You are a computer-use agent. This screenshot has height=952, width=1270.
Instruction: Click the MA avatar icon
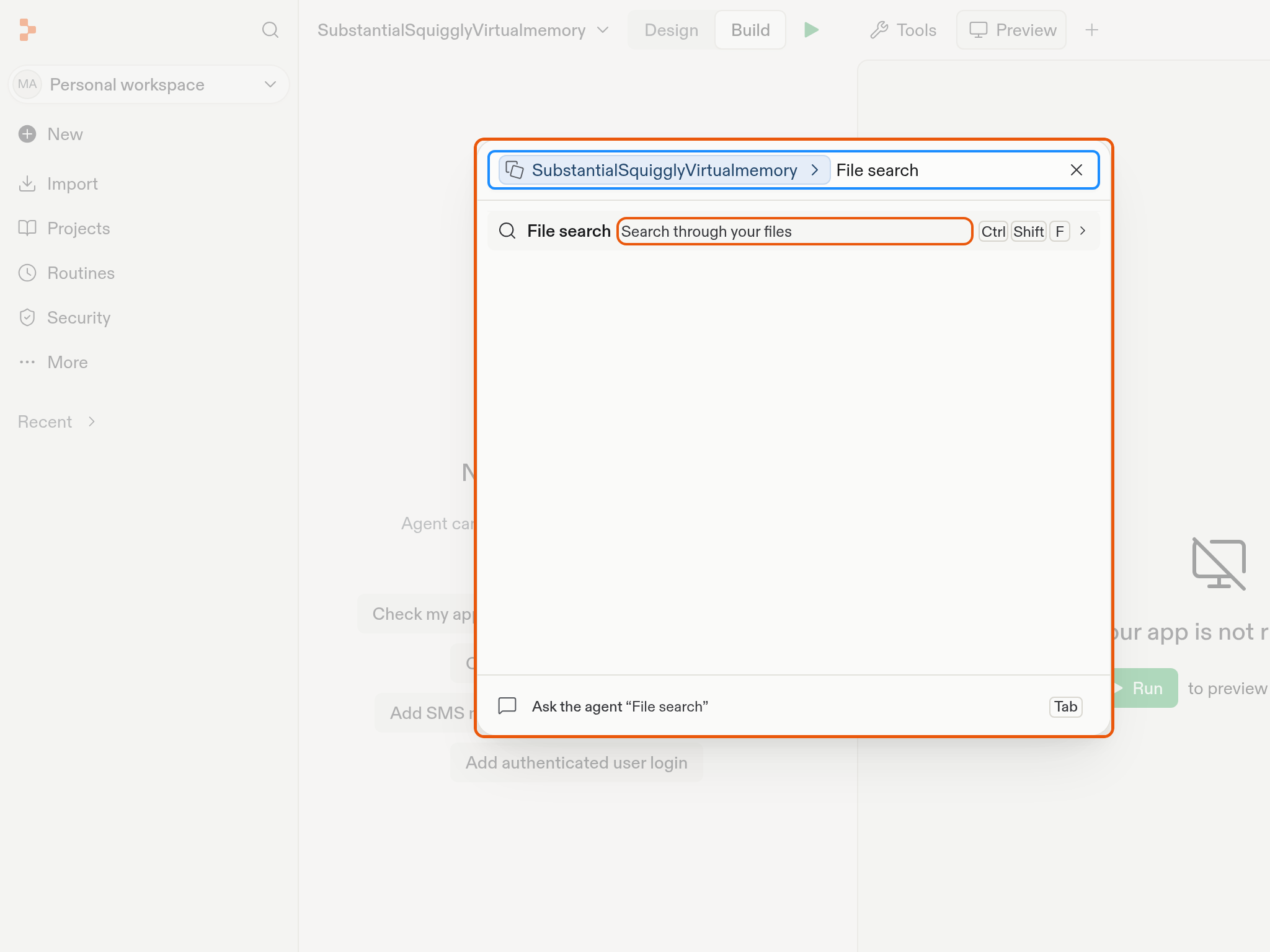27,84
